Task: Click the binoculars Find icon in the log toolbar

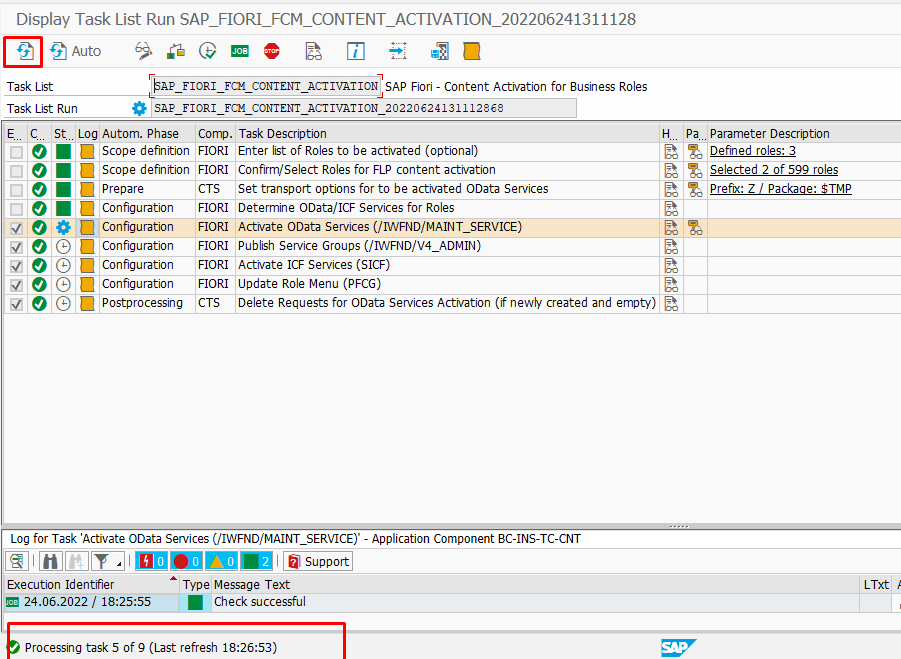Action: coord(50,561)
